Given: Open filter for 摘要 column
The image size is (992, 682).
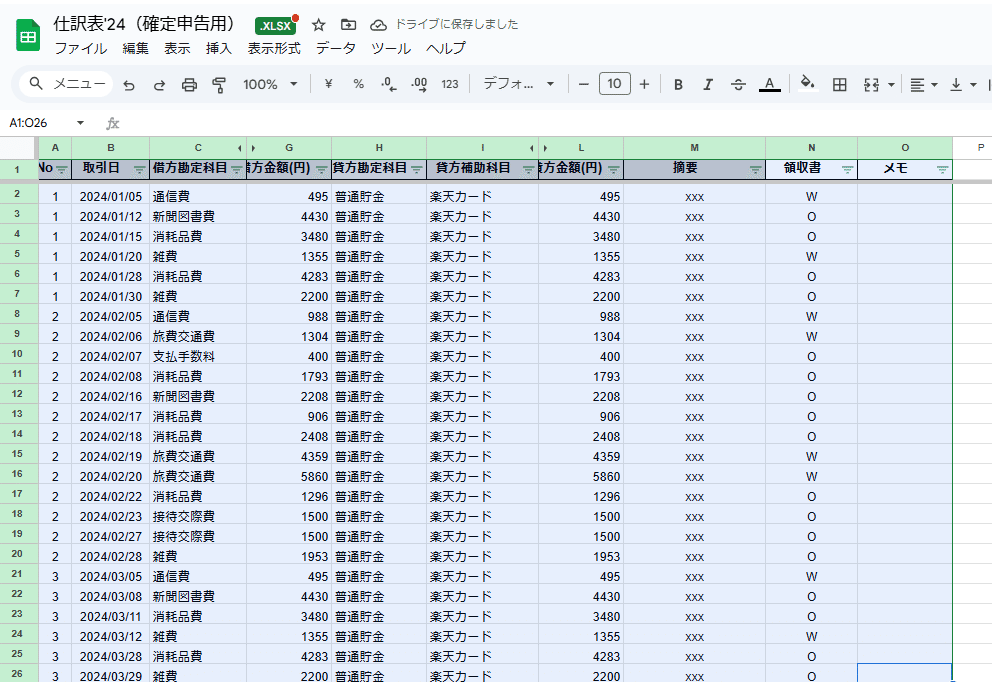Looking at the screenshot, I should (755, 169).
